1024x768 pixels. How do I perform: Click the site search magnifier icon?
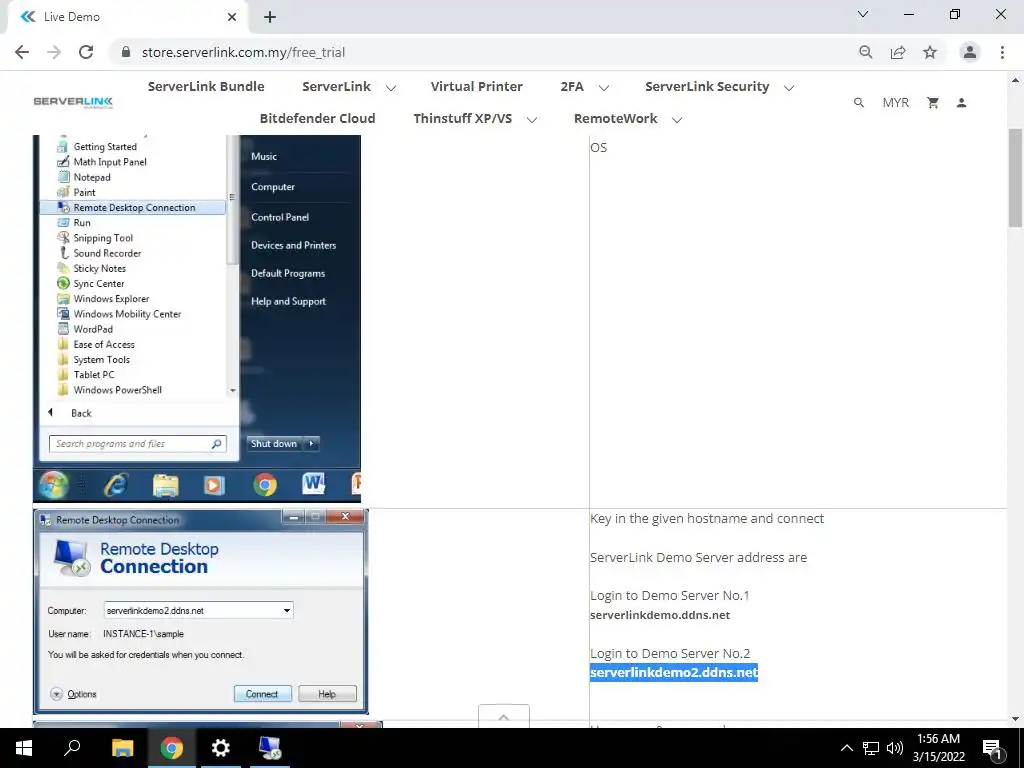(859, 103)
